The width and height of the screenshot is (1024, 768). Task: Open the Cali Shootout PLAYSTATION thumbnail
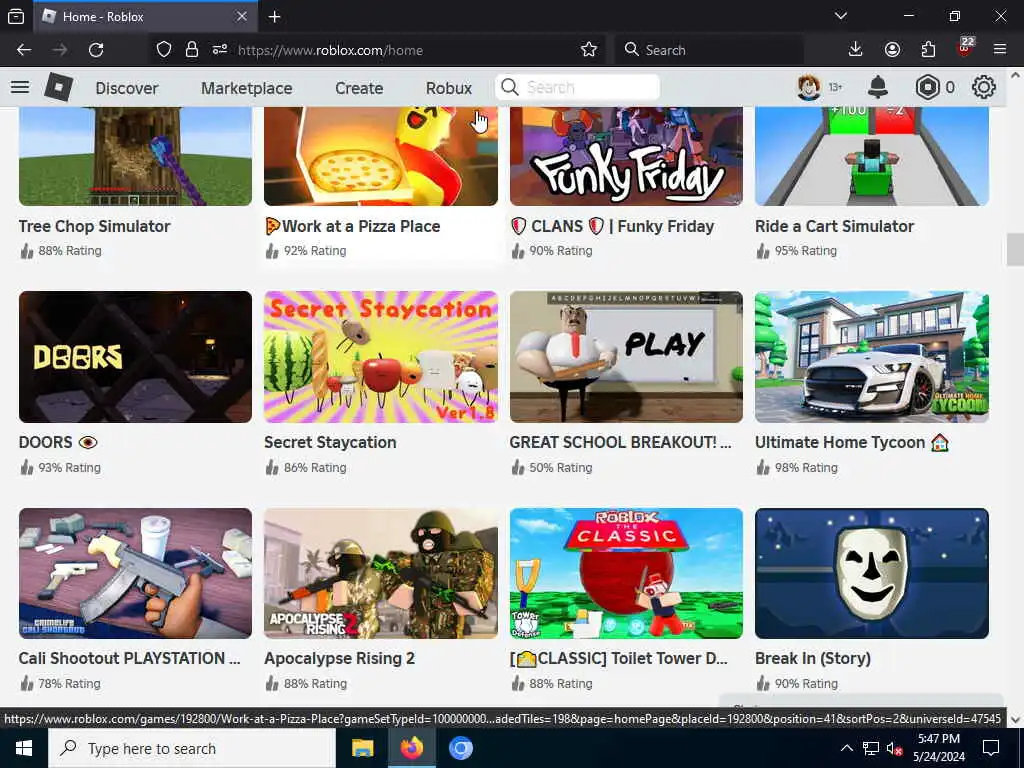coord(135,573)
